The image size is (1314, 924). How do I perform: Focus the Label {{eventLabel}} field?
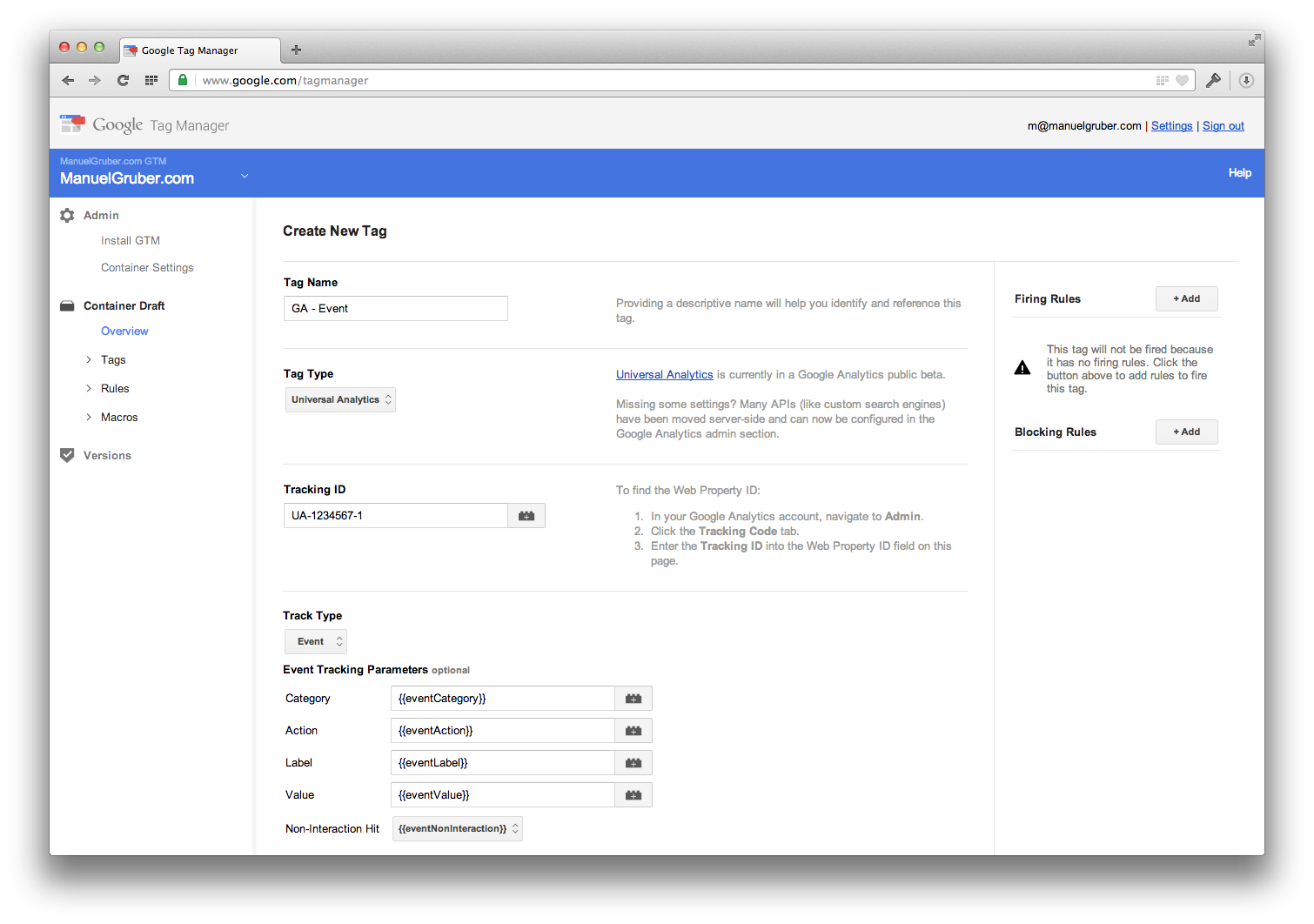(503, 763)
